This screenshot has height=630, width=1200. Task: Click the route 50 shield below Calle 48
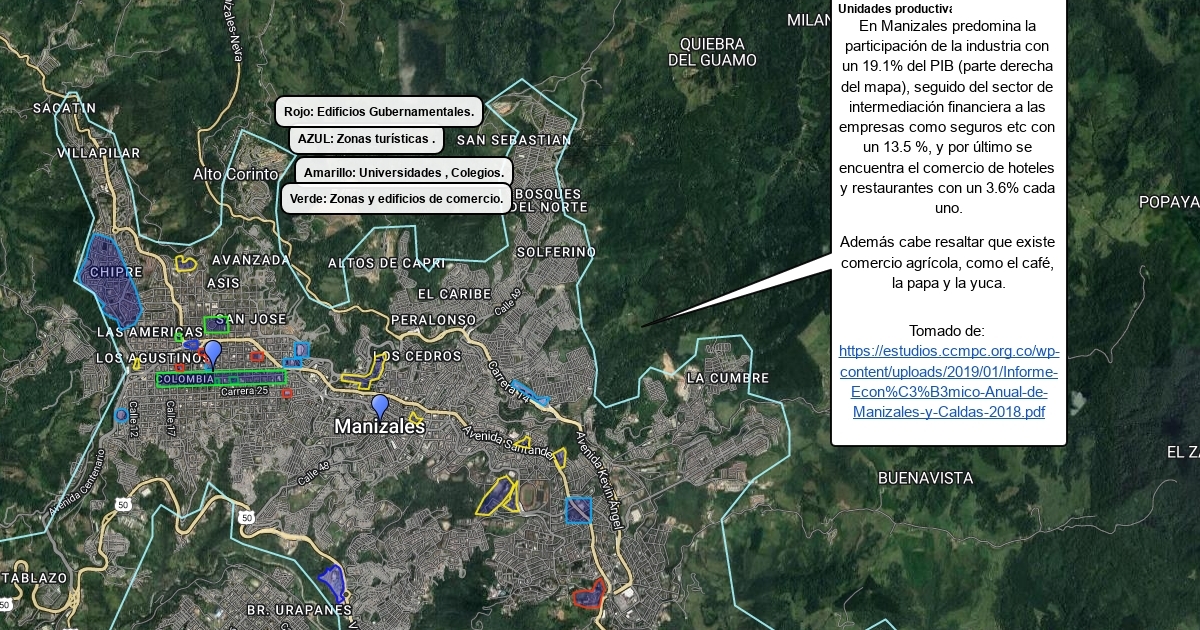tap(246, 517)
